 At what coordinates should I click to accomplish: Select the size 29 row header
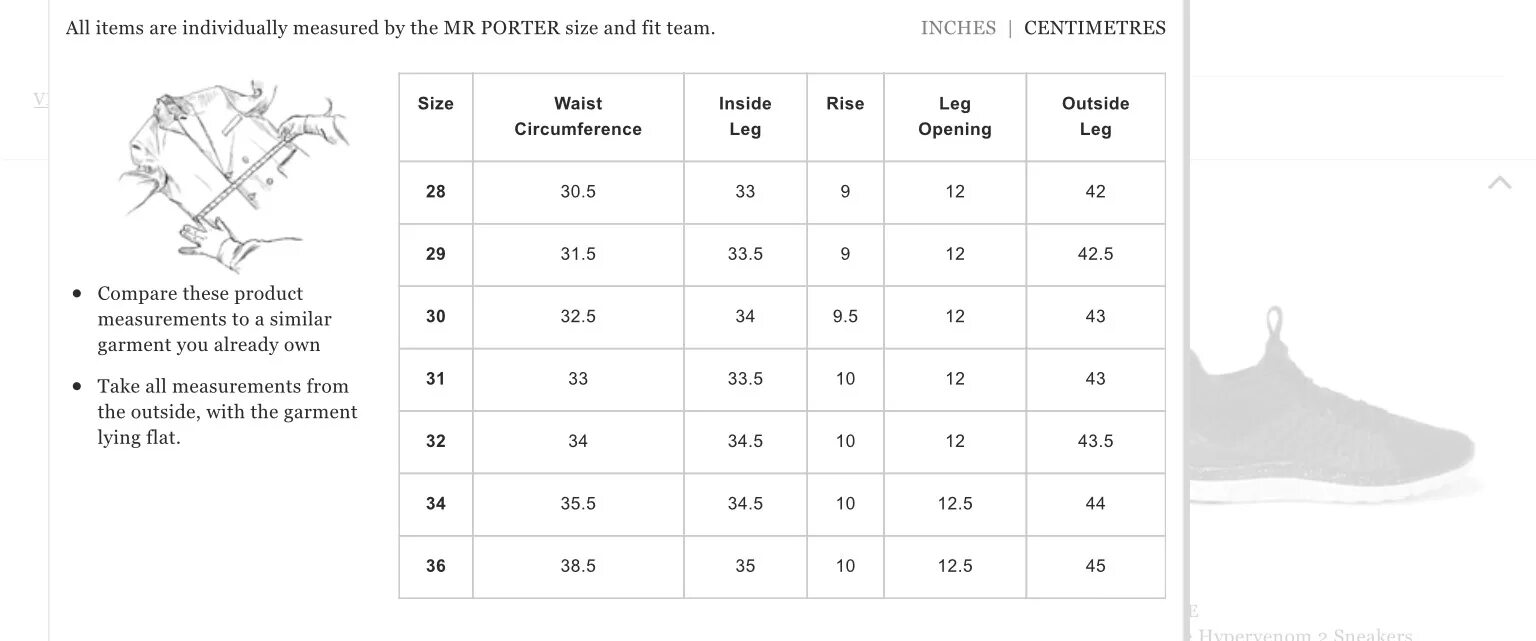(x=436, y=254)
